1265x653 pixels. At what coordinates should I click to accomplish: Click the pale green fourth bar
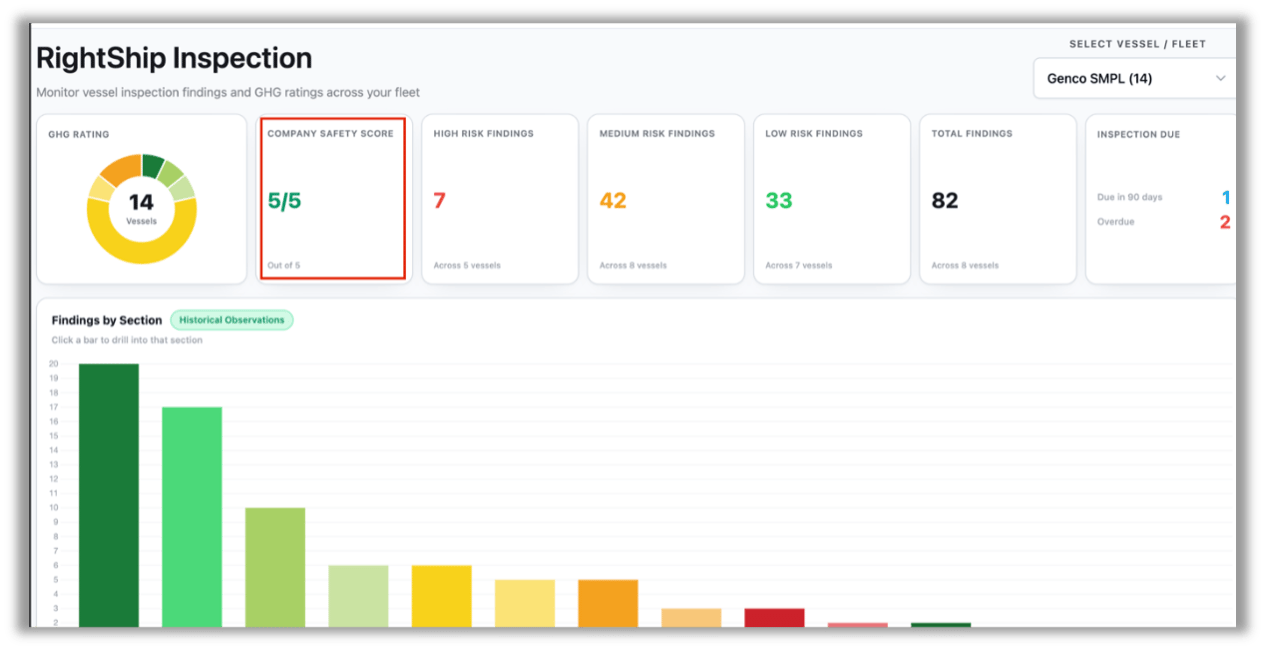pyautogui.click(x=358, y=596)
